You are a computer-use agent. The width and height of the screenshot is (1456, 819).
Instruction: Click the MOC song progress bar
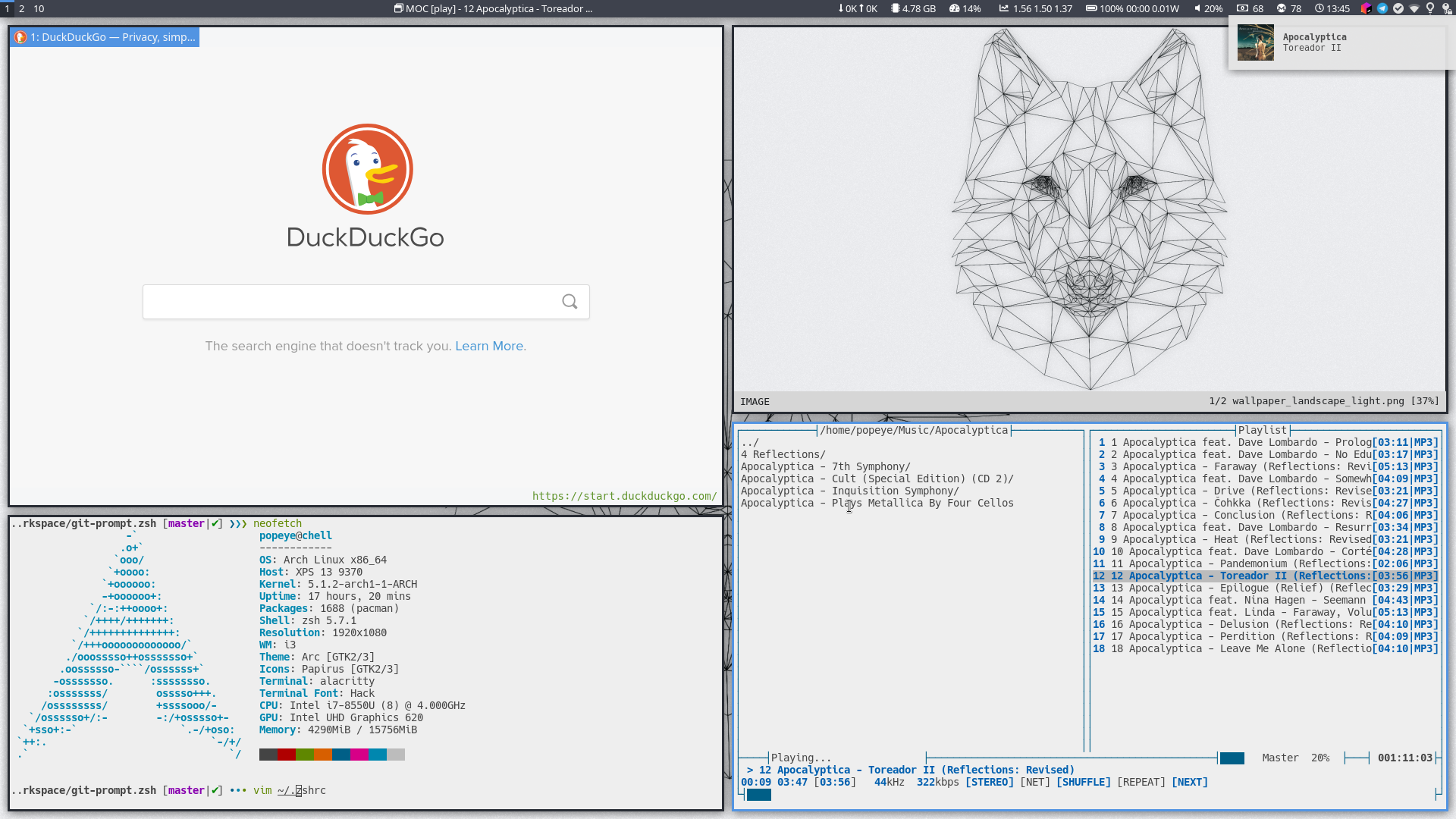tap(758, 795)
